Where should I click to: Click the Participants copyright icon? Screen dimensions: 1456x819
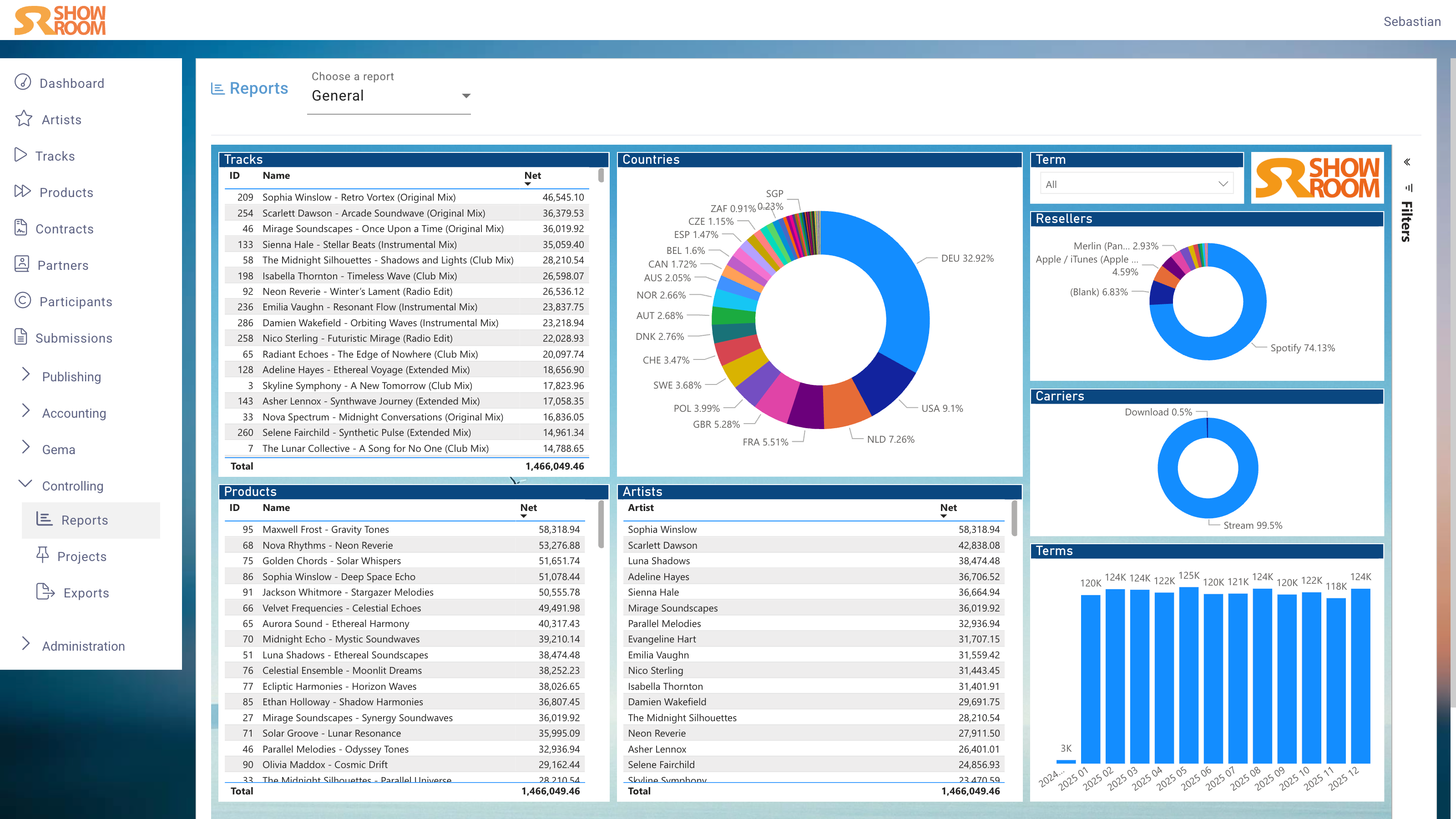pos(23,300)
